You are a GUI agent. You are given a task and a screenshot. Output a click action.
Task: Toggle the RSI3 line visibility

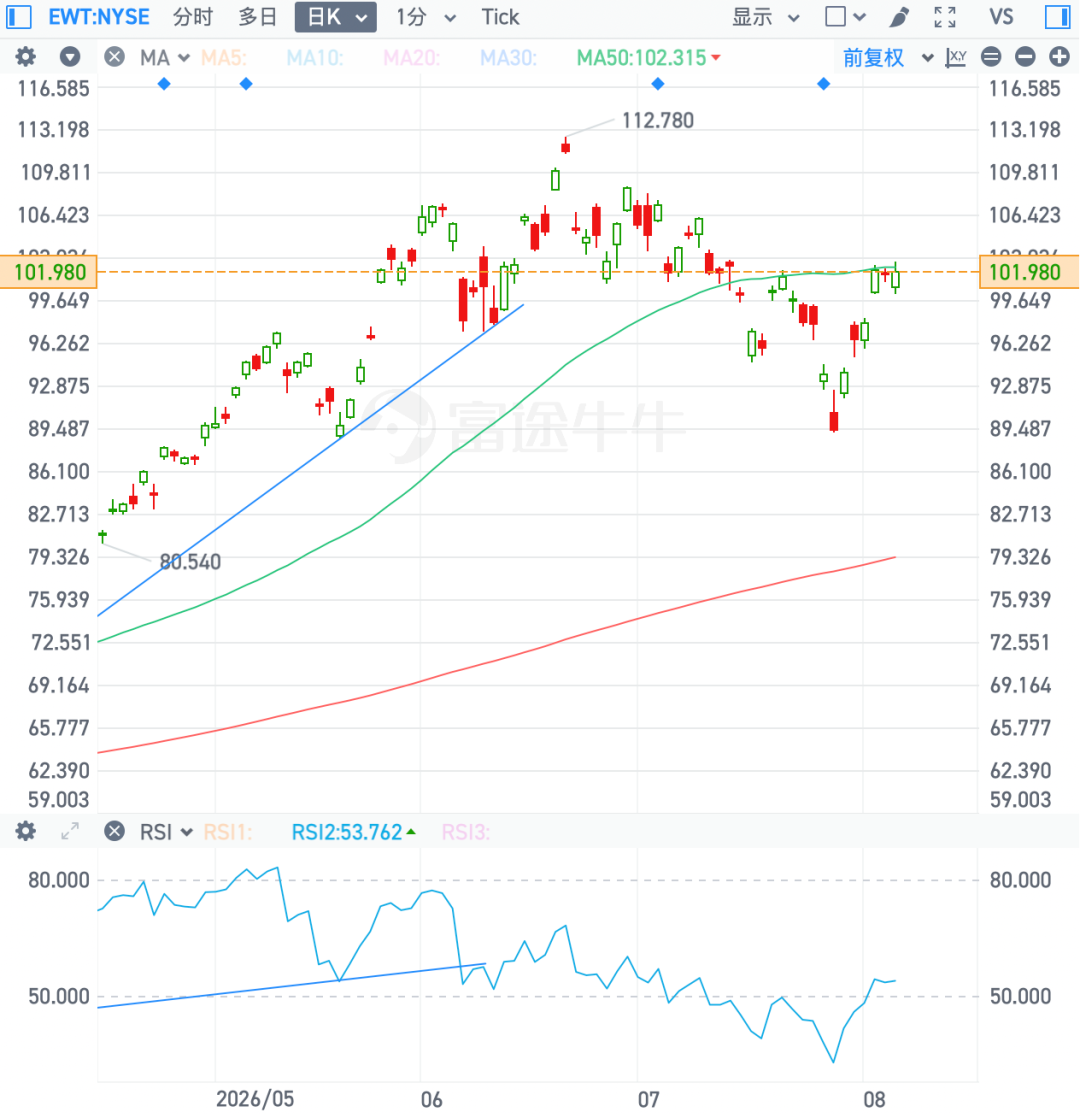pyautogui.click(x=466, y=831)
